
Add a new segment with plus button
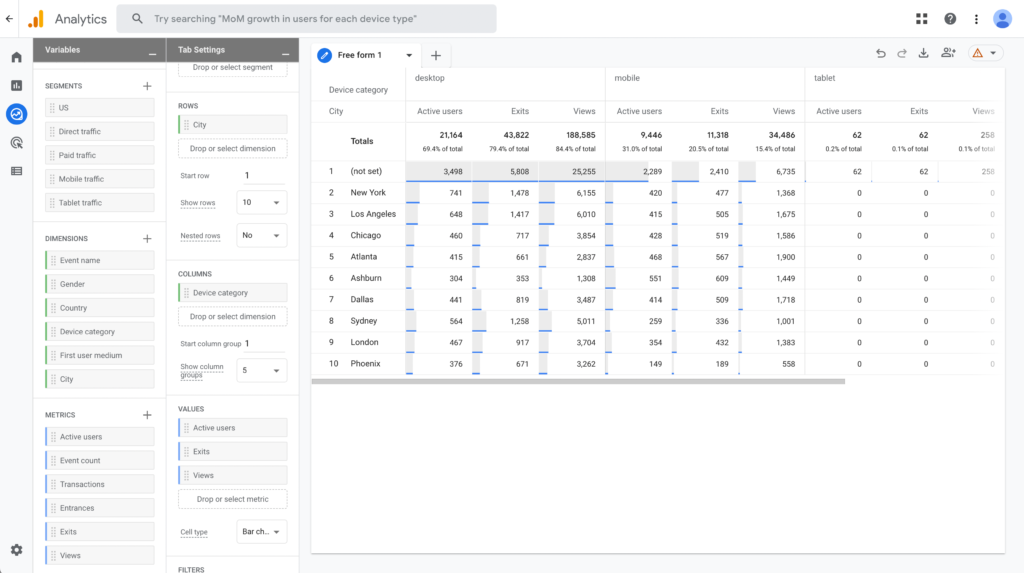pyautogui.click(x=147, y=86)
